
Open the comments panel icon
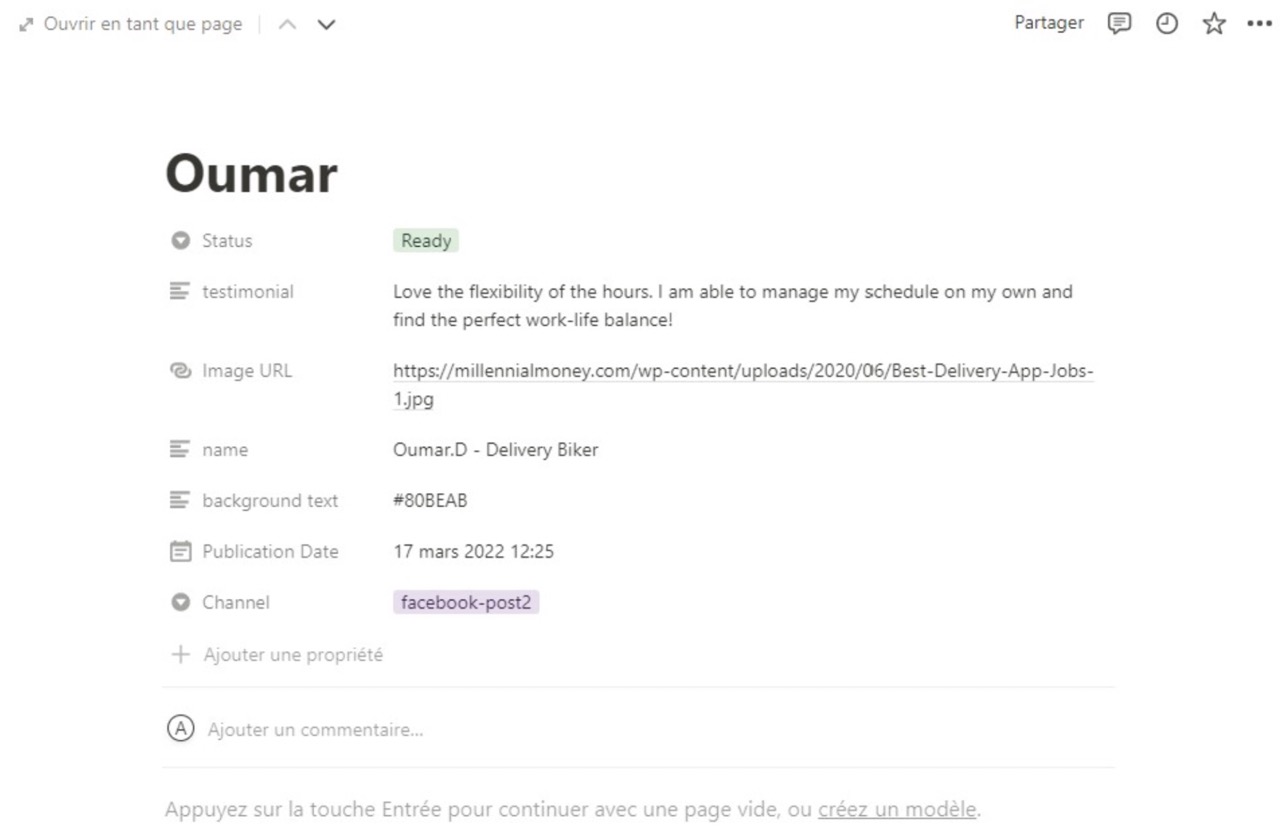pyautogui.click(x=1118, y=24)
